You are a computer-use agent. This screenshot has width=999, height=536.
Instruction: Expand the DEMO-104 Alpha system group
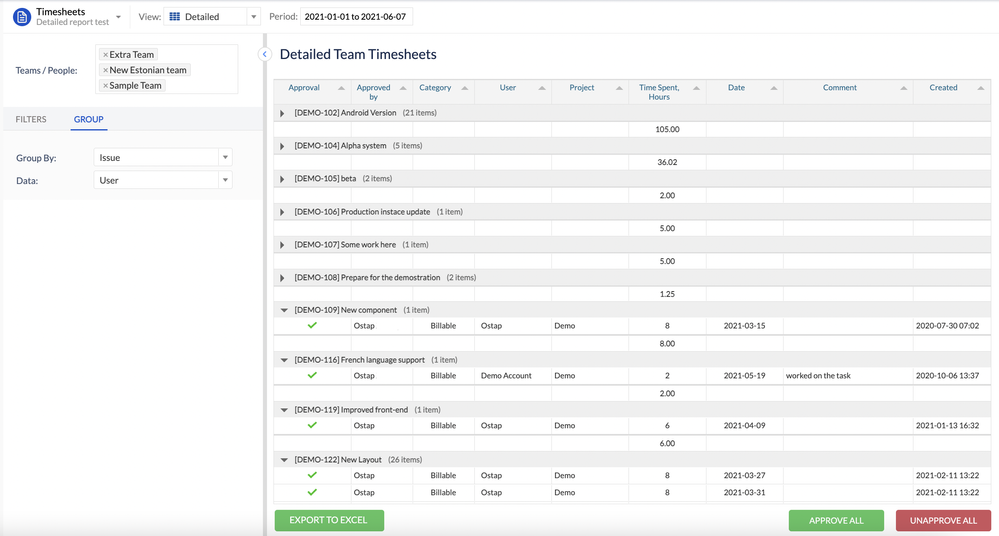pos(282,146)
